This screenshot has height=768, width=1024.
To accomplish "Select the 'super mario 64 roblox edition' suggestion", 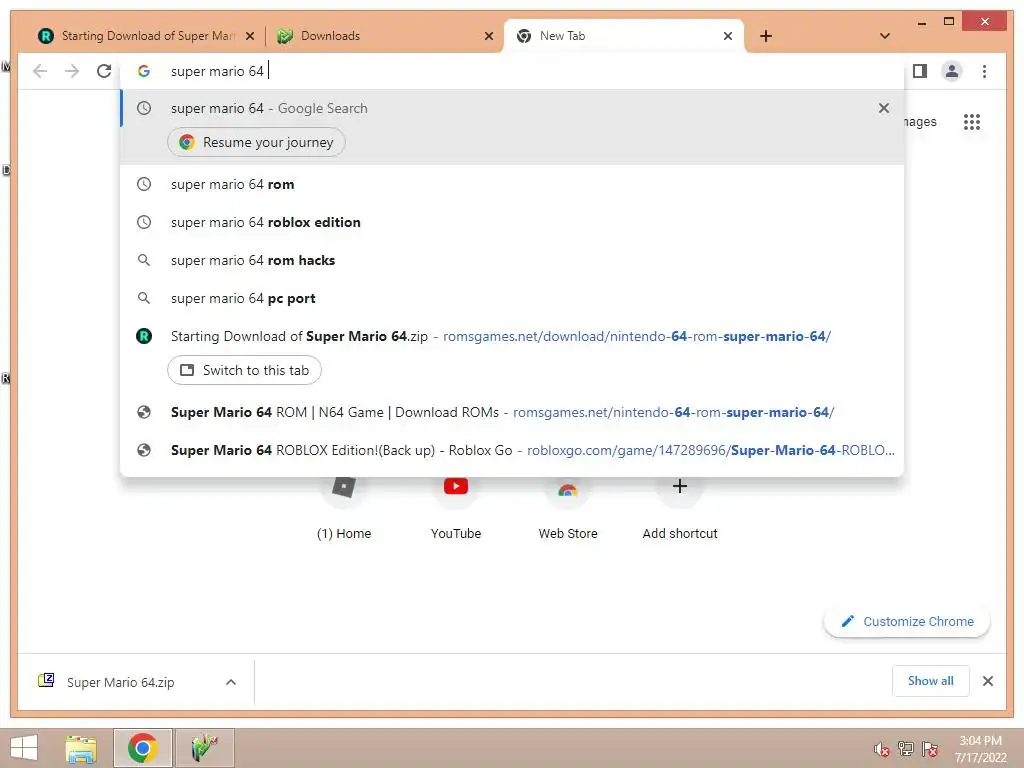I will click(x=512, y=222).
